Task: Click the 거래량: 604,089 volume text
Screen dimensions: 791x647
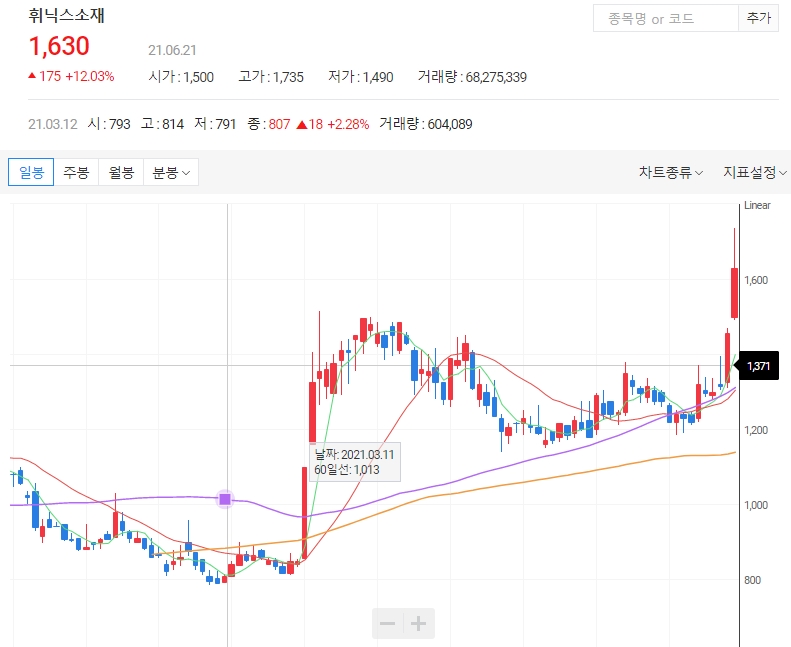Action: pyautogui.click(x=426, y=124)
